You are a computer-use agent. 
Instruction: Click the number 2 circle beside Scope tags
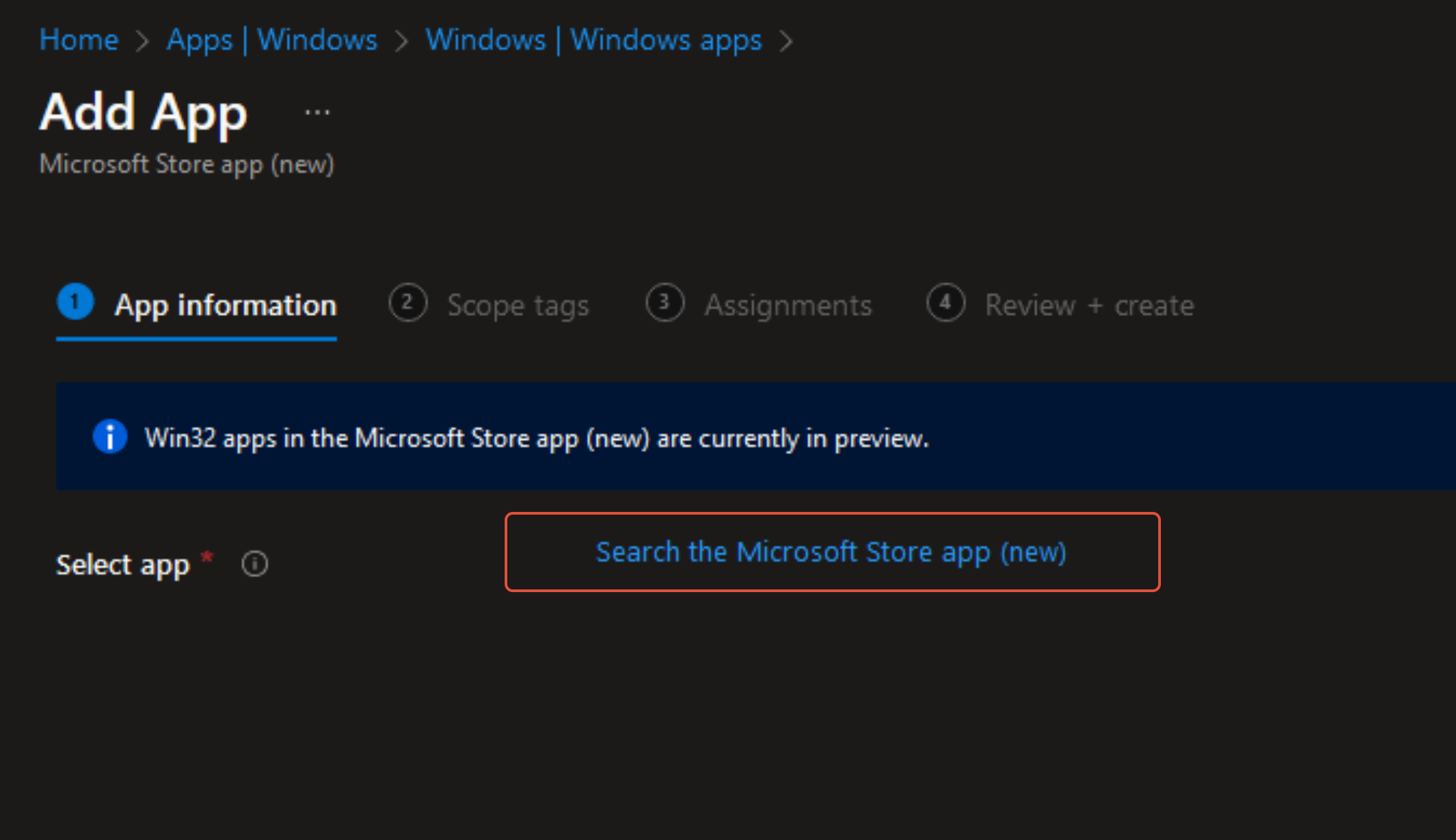[408, 303]
